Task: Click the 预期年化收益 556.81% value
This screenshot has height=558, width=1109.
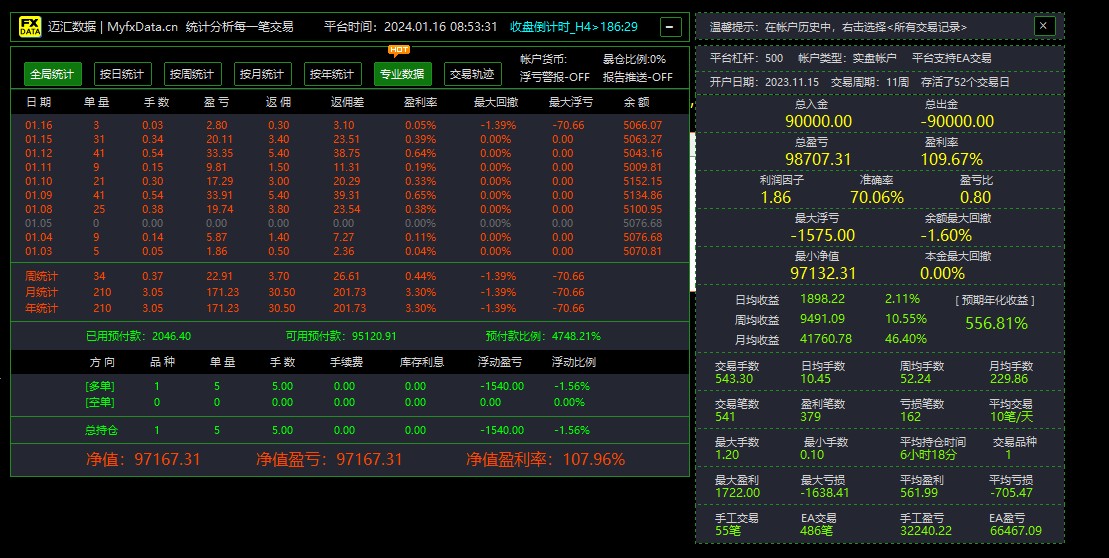Action: pyautogui.click(x=997, y=323)
